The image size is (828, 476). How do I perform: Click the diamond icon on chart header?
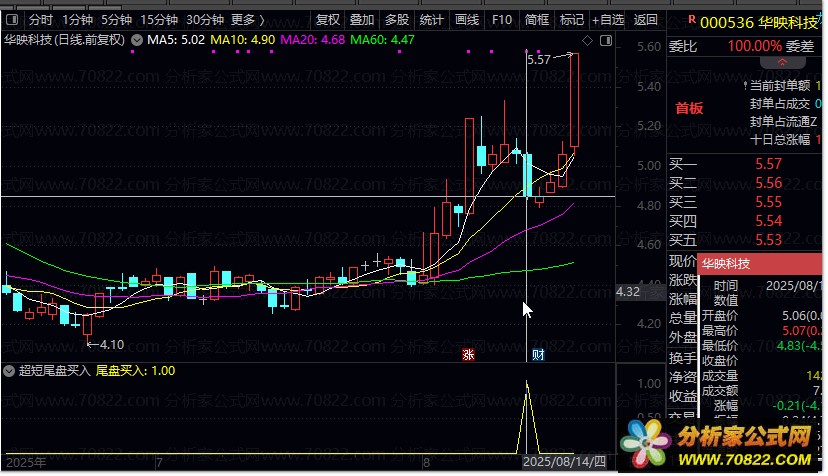tap(587, 41)
